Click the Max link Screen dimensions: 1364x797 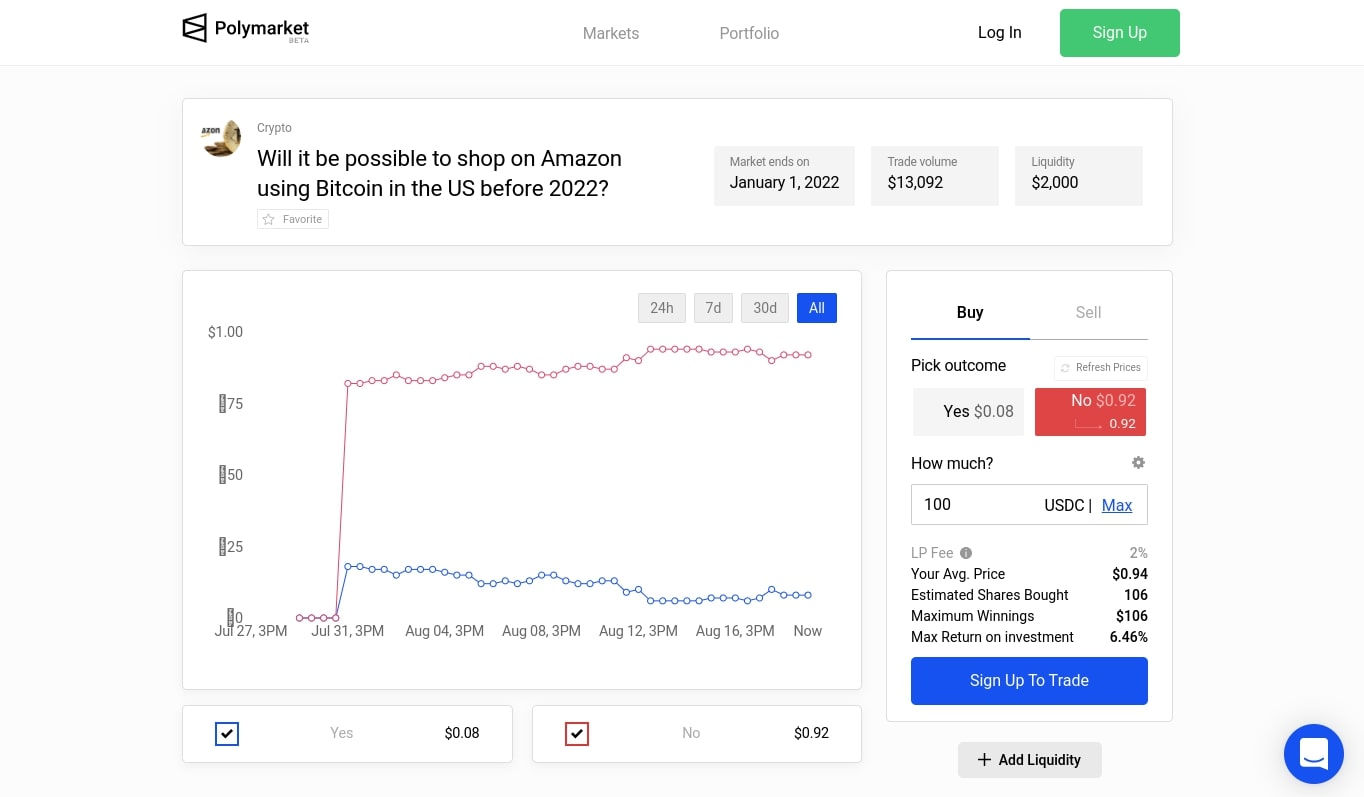1117,505
